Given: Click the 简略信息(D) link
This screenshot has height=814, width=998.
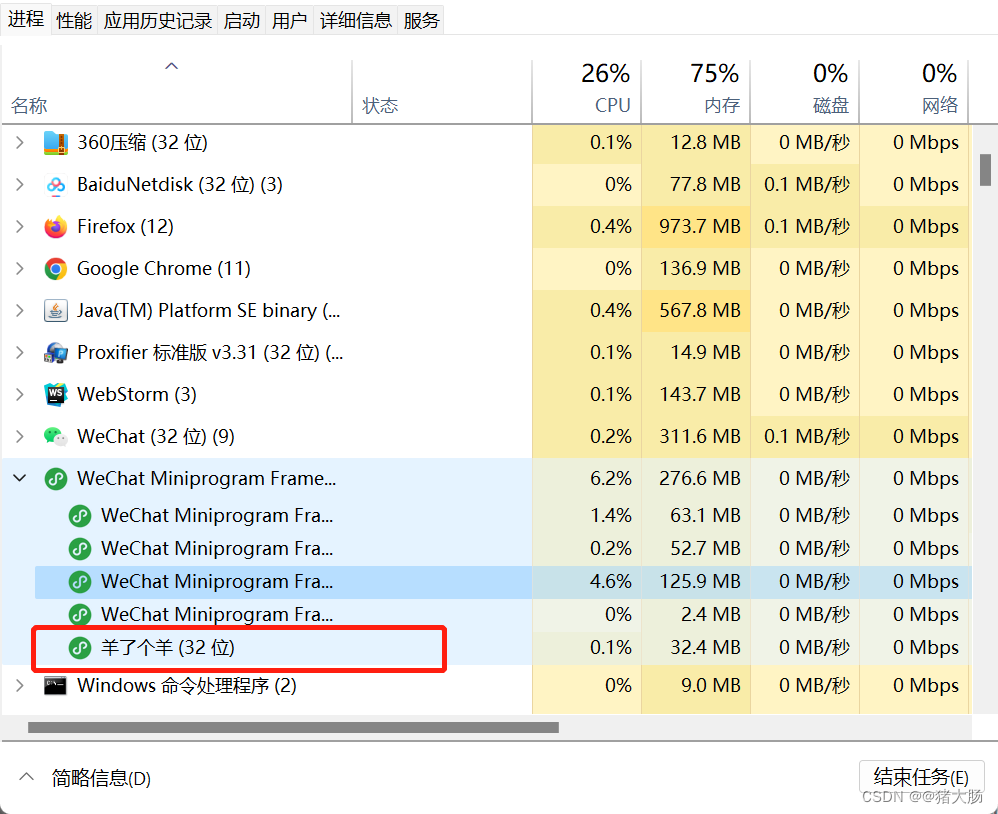Looking at the screenshot, I should coord(101,778).
